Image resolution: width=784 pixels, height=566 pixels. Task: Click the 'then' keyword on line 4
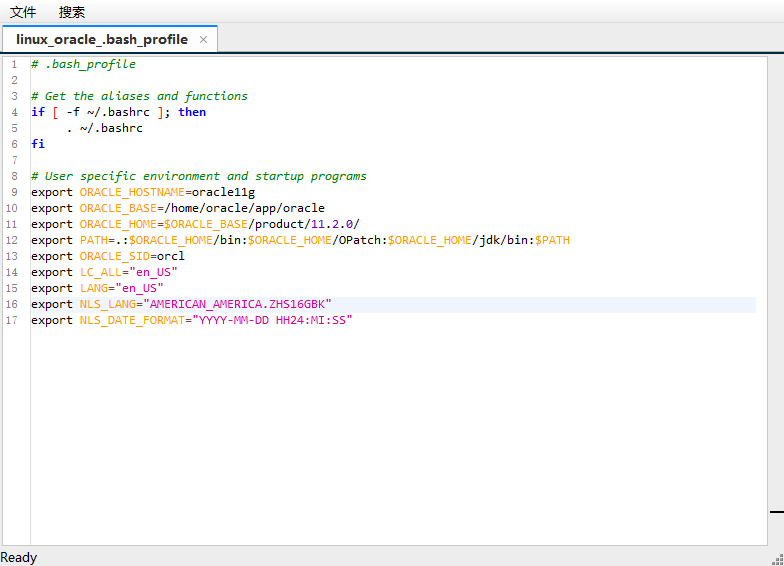pos(192,112)
